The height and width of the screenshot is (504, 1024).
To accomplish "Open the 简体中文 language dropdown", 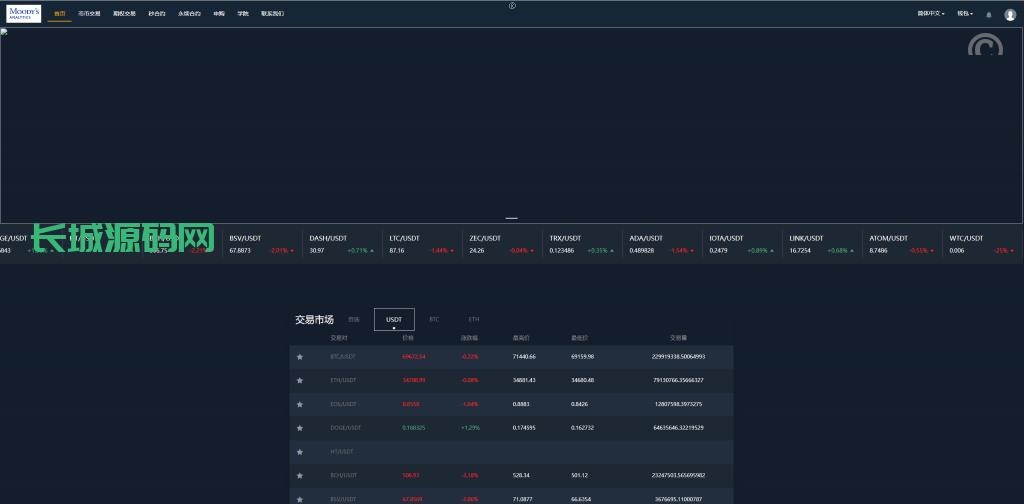I will [931, 14].
